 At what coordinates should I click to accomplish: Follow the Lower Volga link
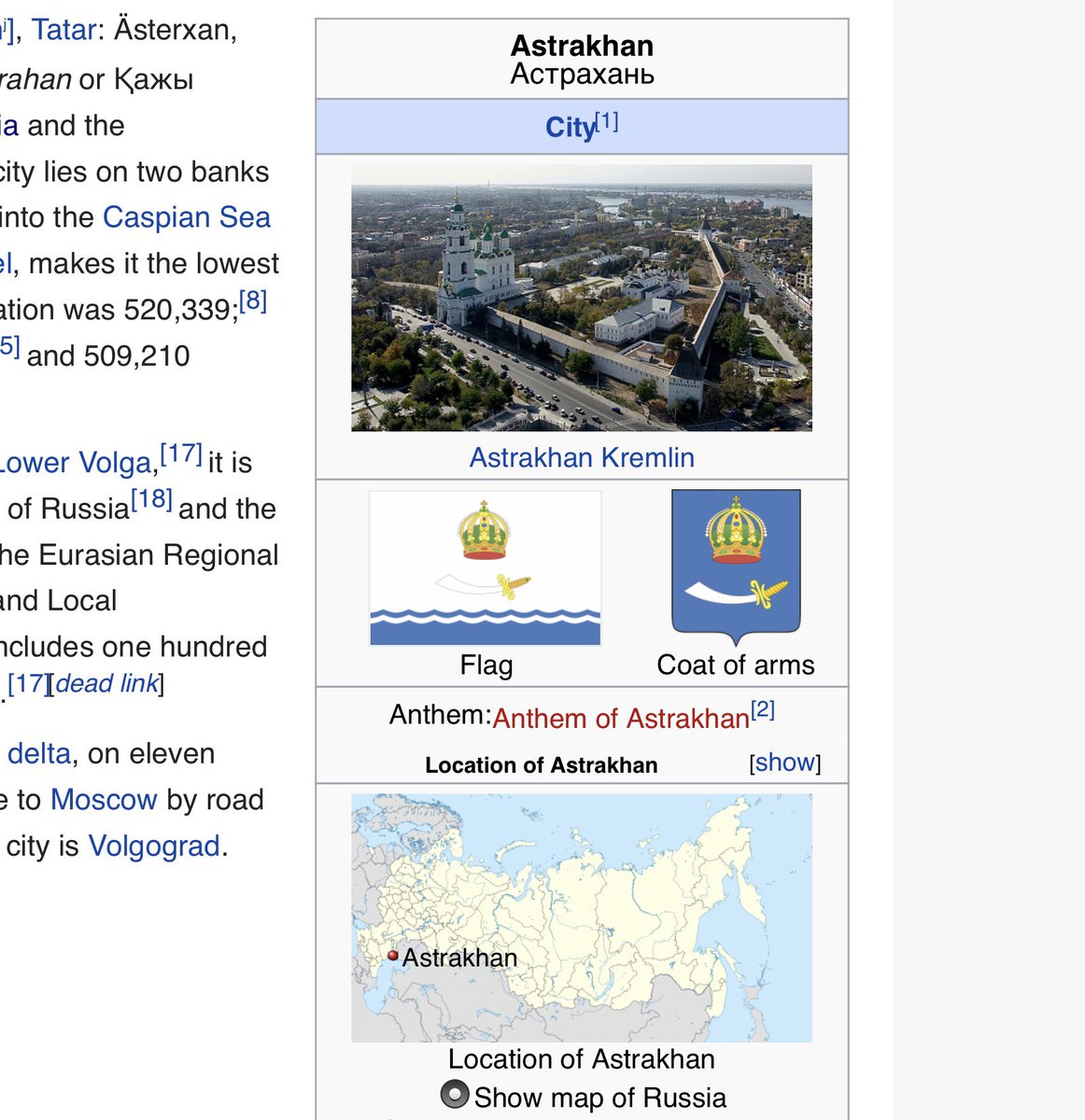(76, 463)
